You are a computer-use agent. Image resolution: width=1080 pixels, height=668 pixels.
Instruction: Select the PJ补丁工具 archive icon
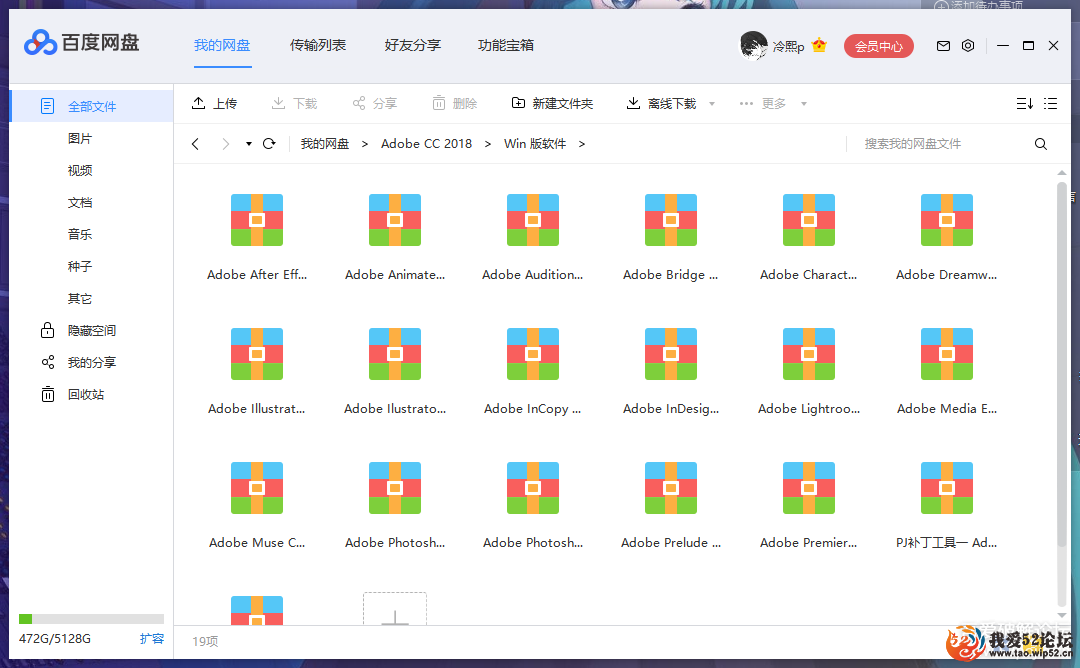[946, 488]
